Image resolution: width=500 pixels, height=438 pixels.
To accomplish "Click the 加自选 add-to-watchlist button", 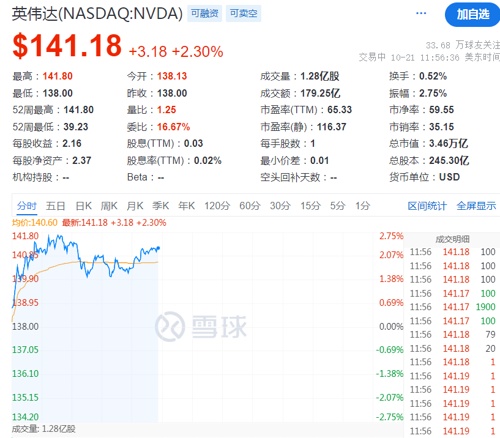I will 473,14.
